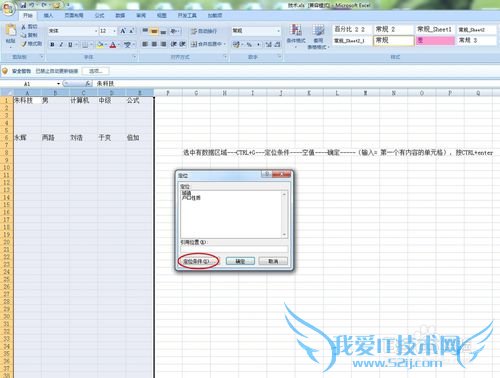Apply the yellow fill color bucket

[x=100, y=44]
